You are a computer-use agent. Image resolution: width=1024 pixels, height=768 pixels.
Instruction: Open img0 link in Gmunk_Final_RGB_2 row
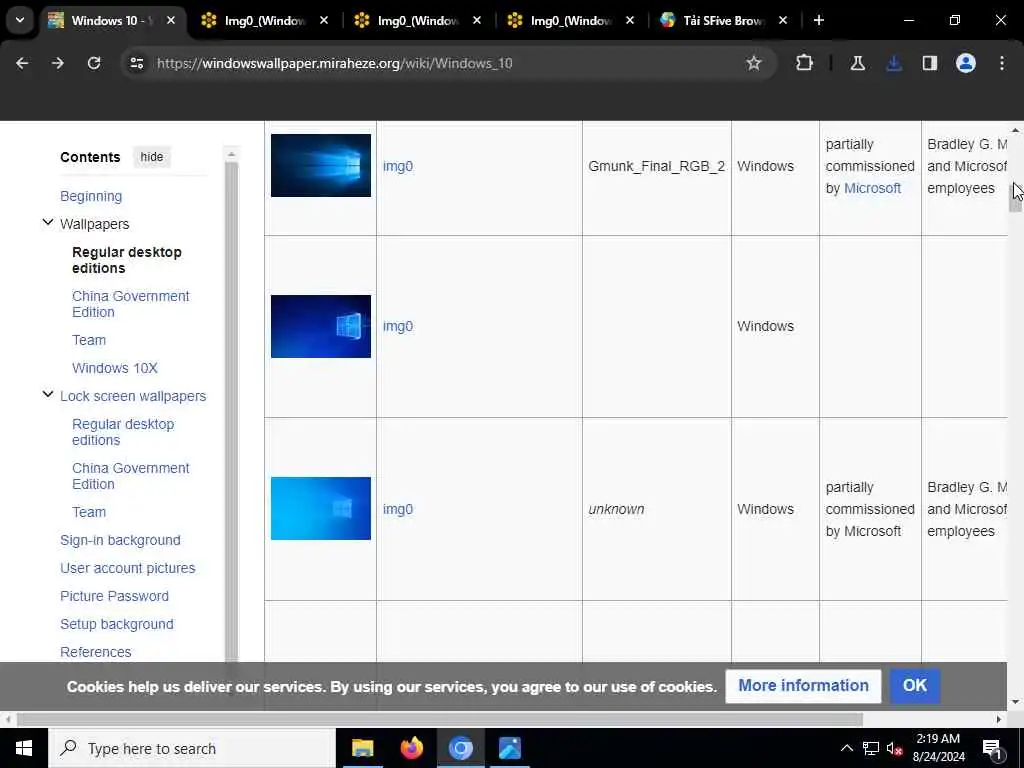tap(398, 166)
